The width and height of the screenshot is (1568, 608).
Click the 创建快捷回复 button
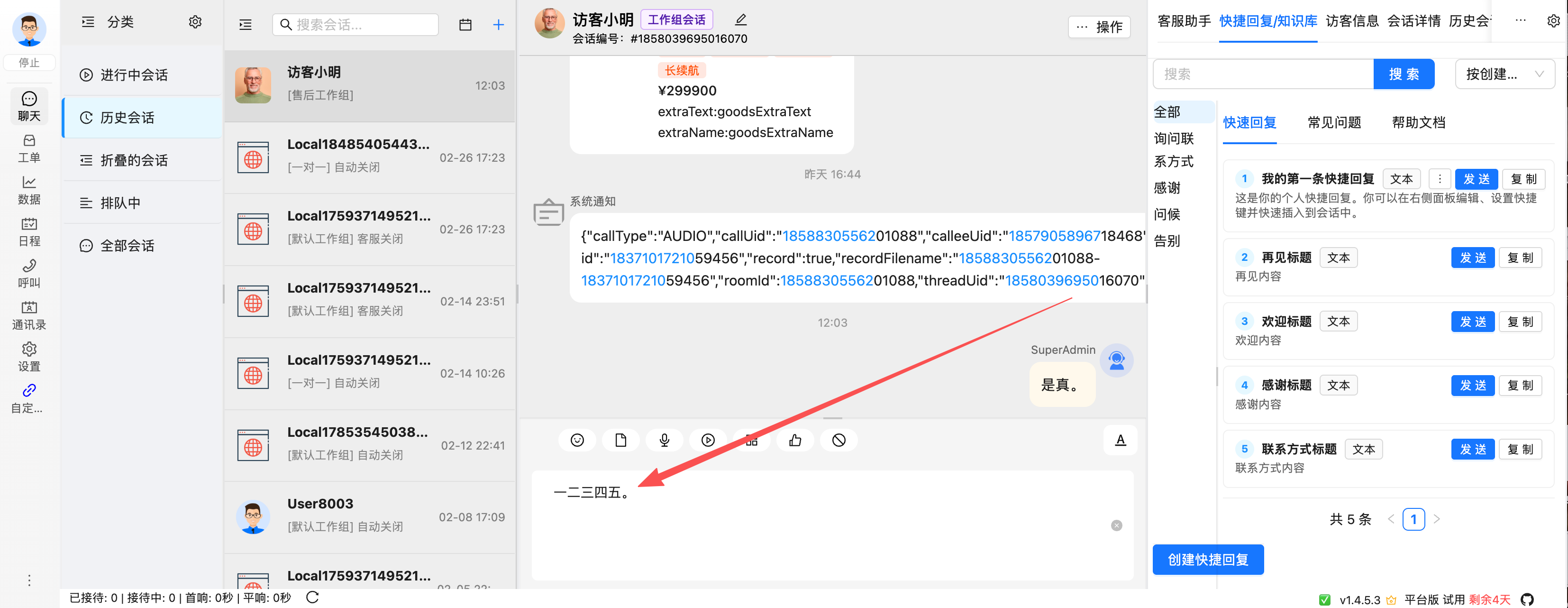click(1208, 559)
